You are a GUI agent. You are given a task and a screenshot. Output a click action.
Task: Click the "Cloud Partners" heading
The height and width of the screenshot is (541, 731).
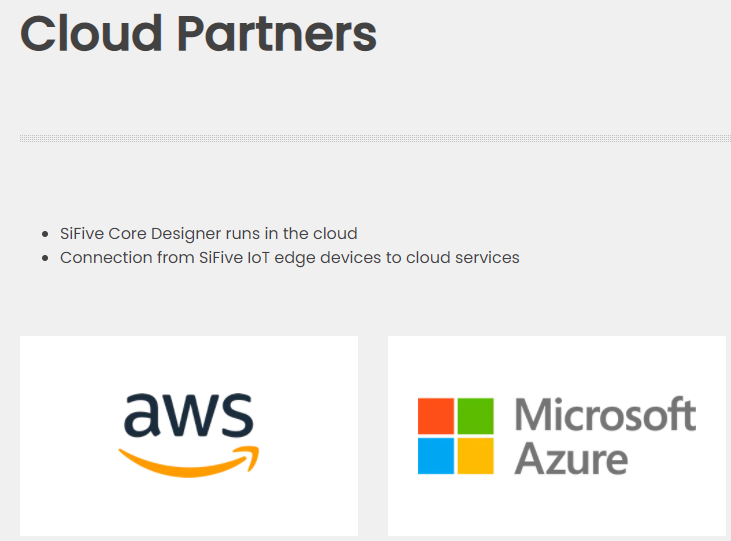point(198,33)
